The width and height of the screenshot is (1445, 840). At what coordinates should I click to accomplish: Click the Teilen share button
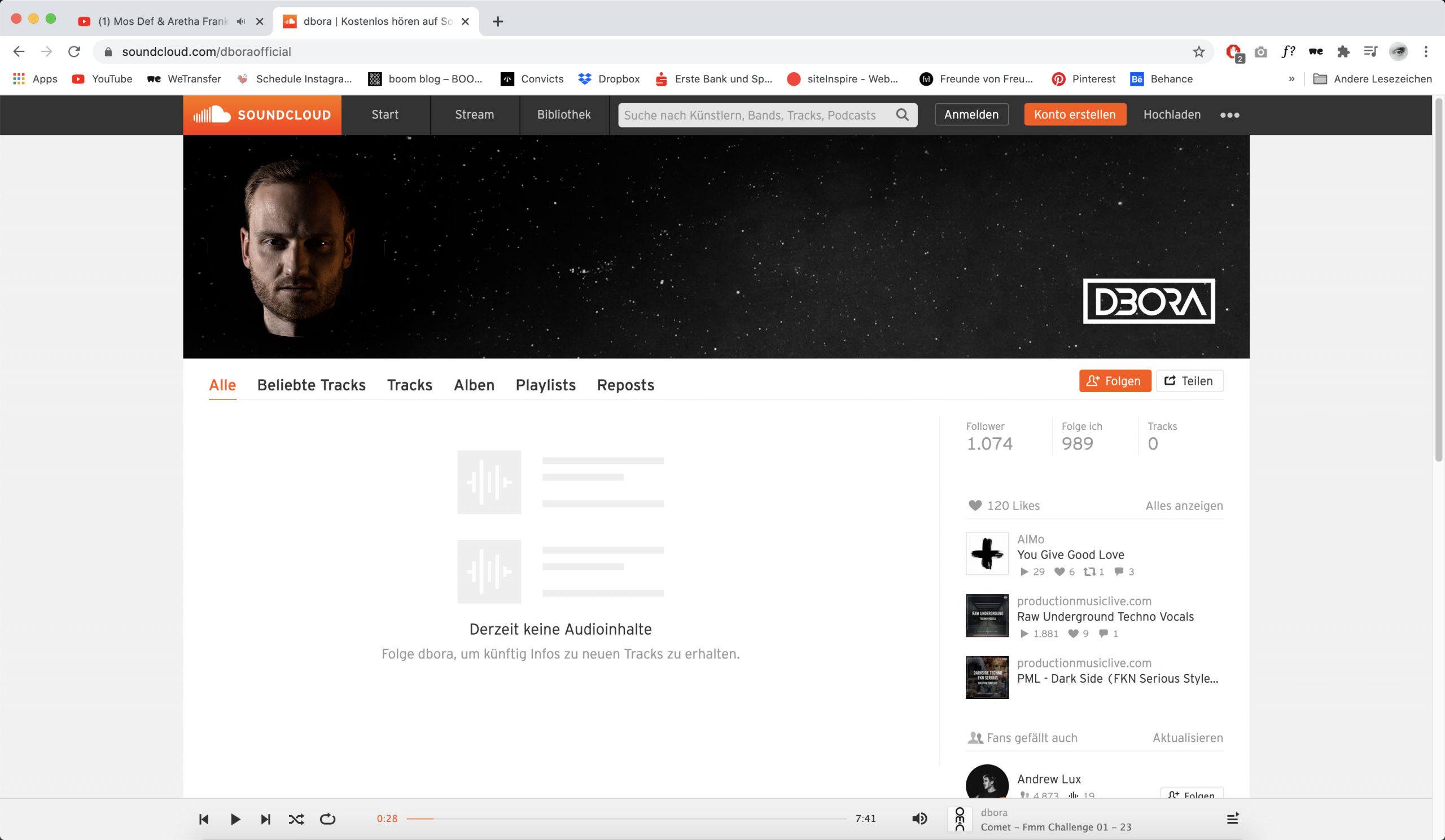[1189, 381]
